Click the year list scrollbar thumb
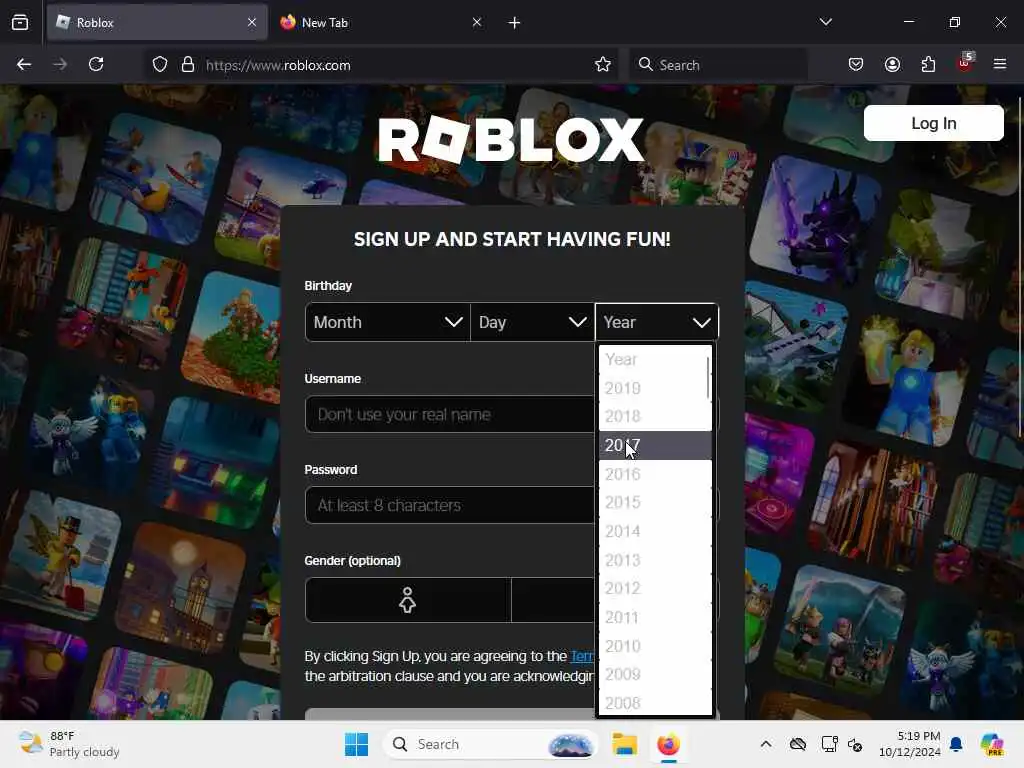 709,377
